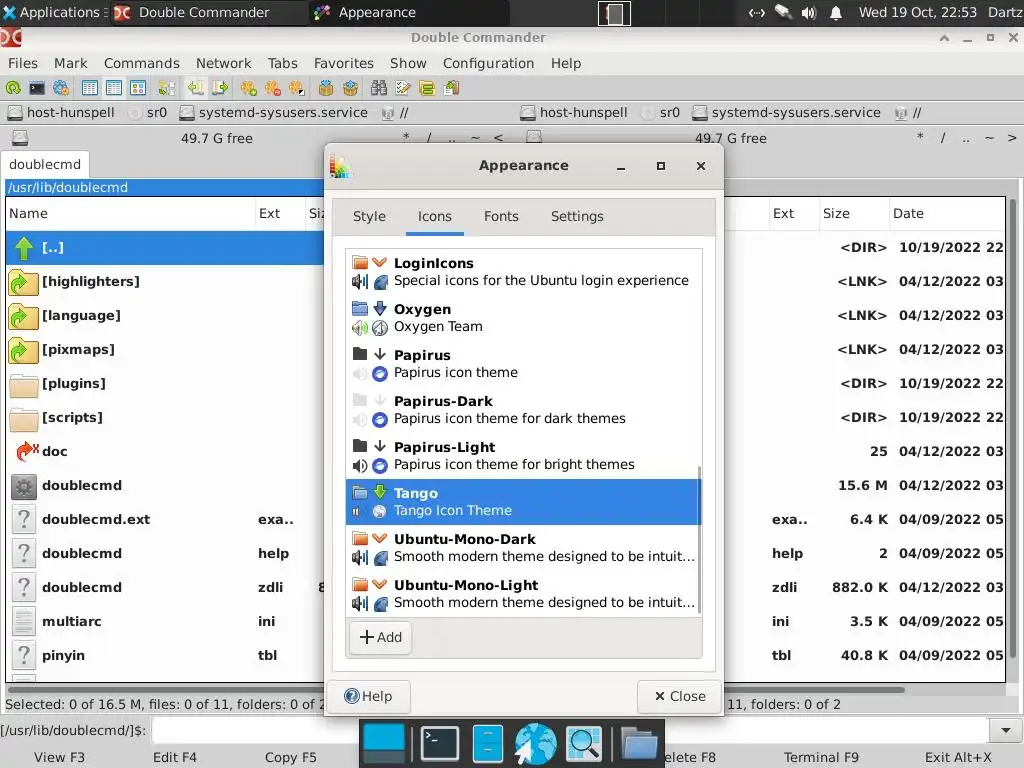Click the Extract files toolbar icon
This screenshot has width=1024, height=768.
[351, 88]
